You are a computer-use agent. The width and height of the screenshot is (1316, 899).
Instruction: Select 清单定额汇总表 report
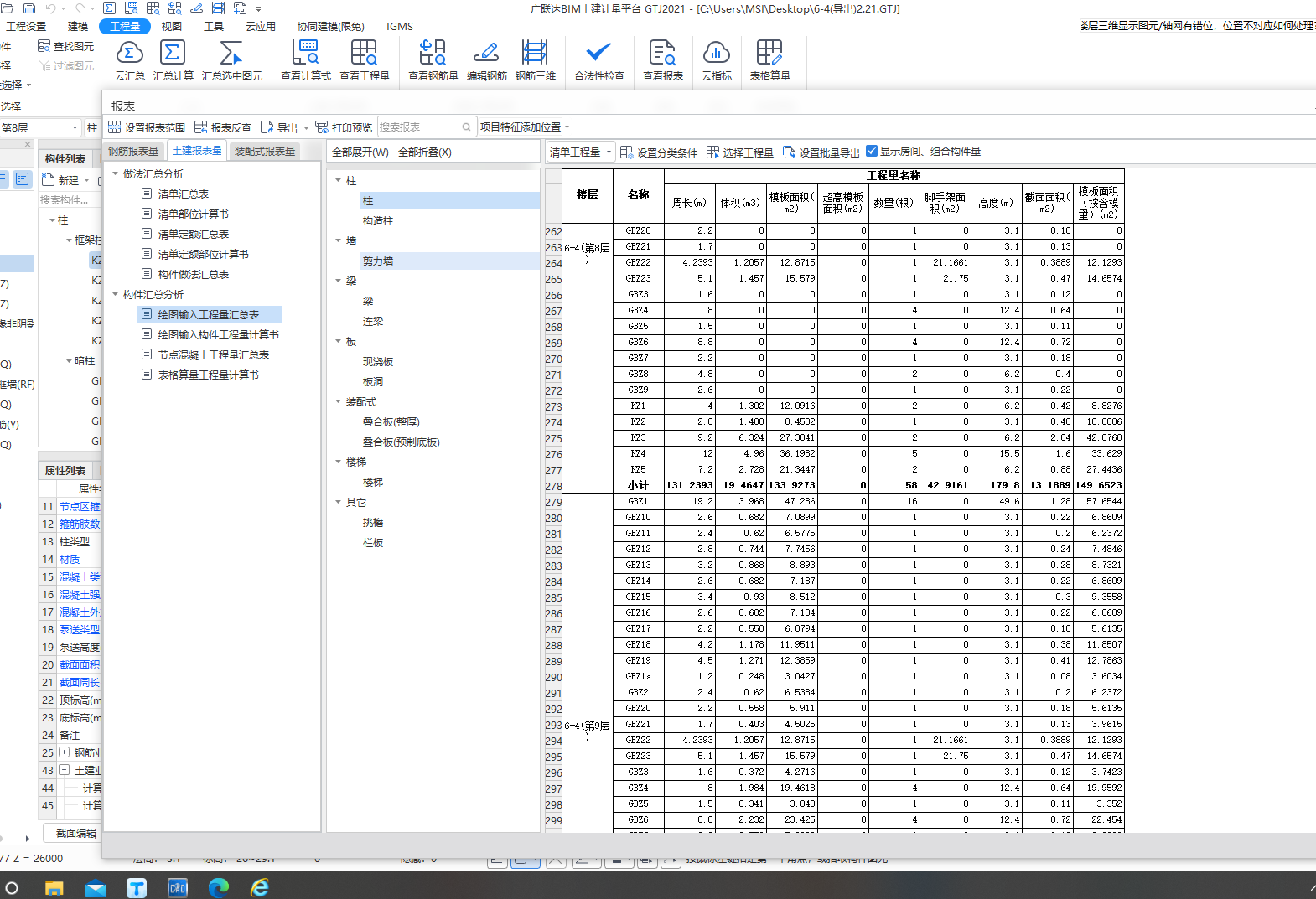[x=194, y=234]
